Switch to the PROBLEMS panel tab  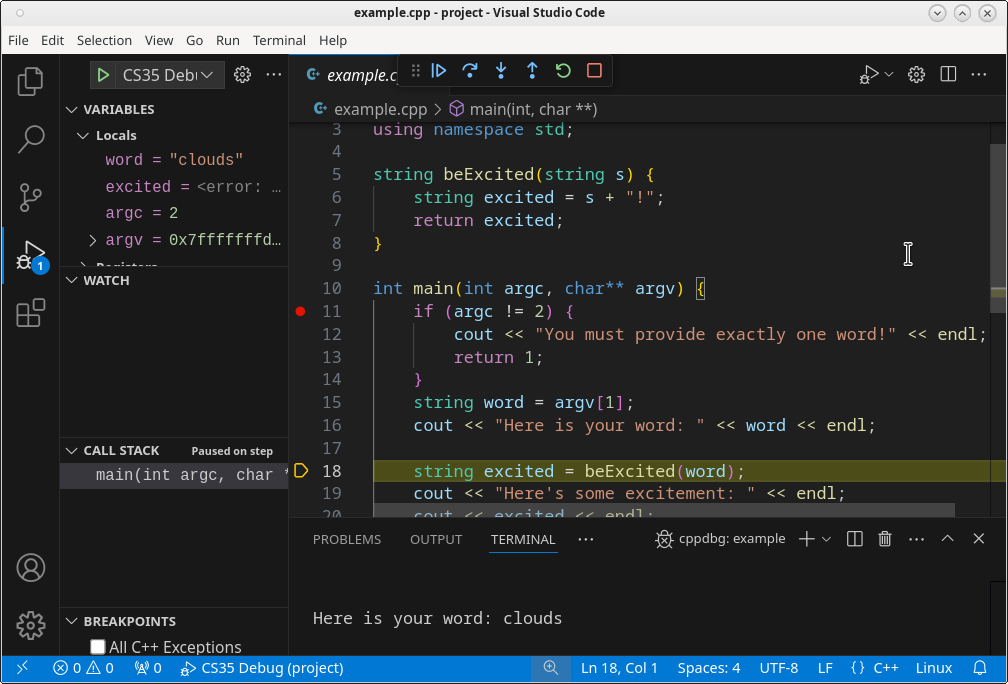pyautogui.click(x=346, y=539)
